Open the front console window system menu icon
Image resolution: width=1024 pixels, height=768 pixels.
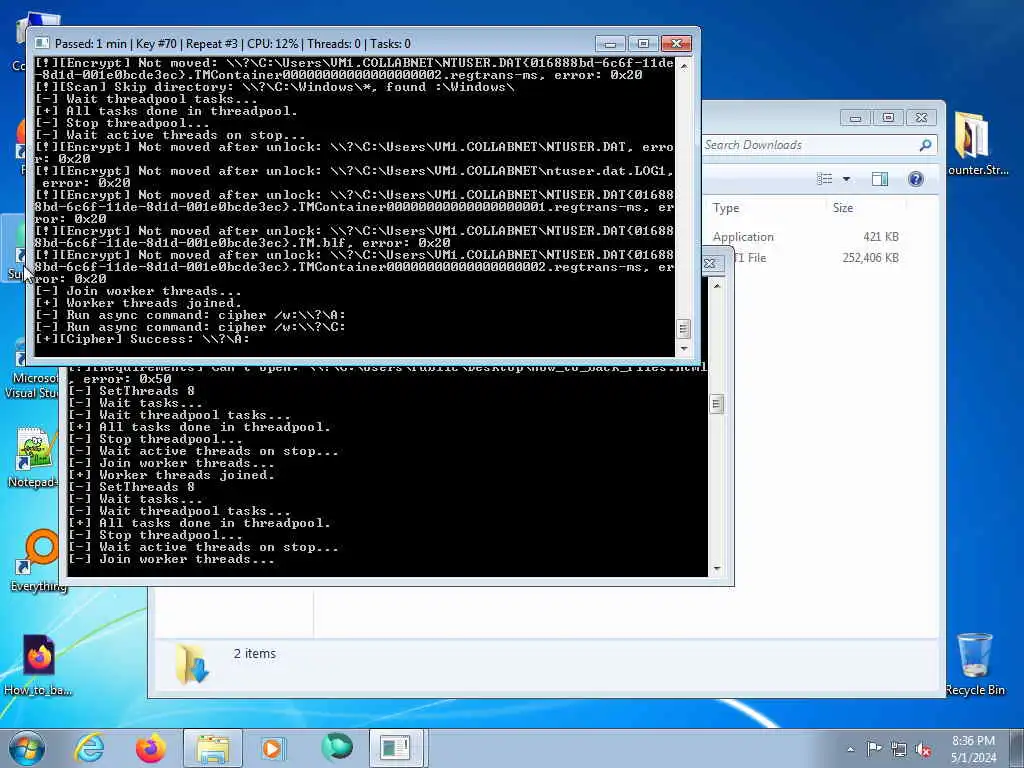(x=42, y=43)
